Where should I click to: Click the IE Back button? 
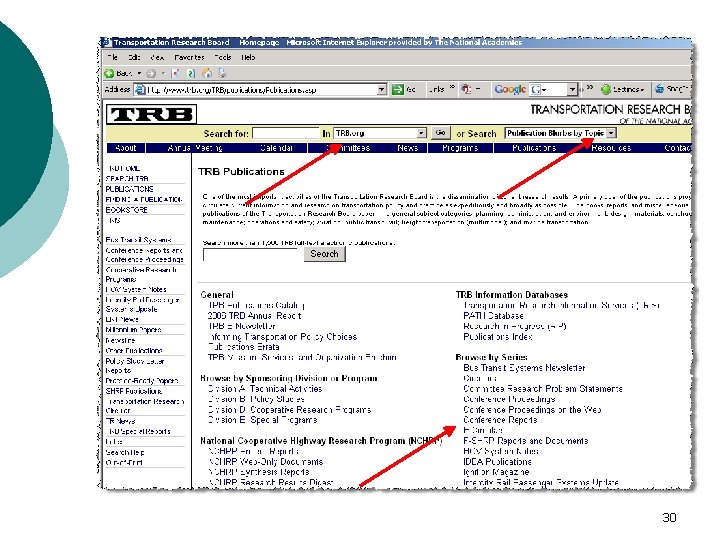[x=118, y=73]
